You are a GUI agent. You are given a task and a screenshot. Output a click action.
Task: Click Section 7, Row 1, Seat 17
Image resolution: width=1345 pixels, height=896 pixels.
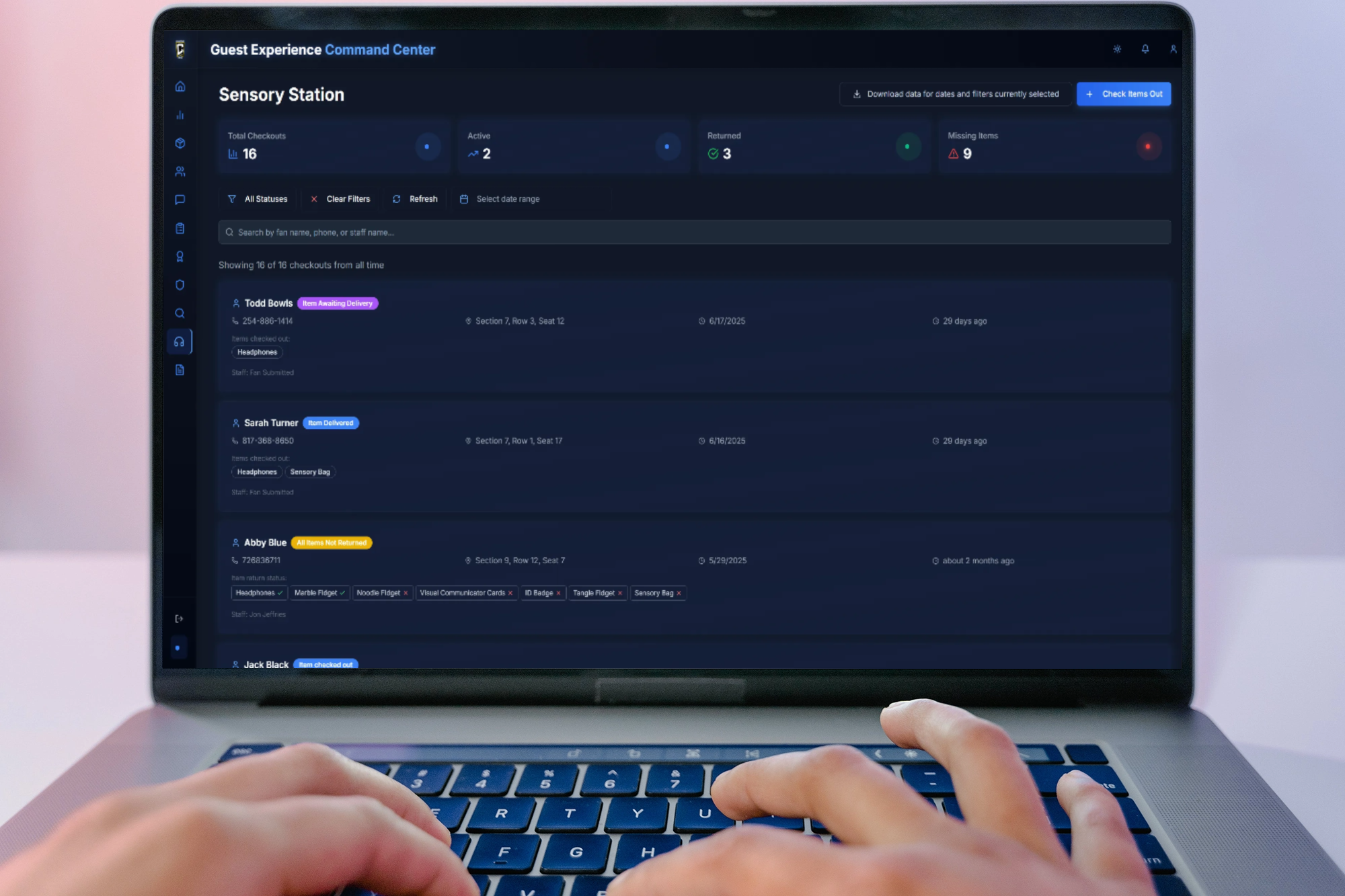coord(519,441)
